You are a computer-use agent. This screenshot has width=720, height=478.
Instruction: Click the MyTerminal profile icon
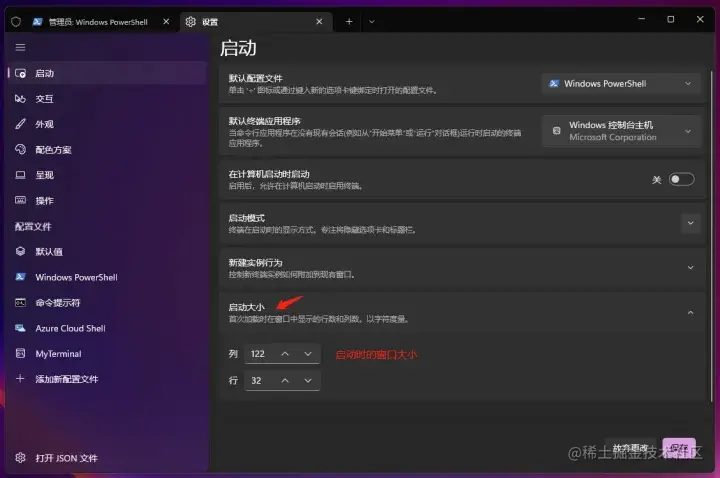pyautogui.click(x=20, y=353)
